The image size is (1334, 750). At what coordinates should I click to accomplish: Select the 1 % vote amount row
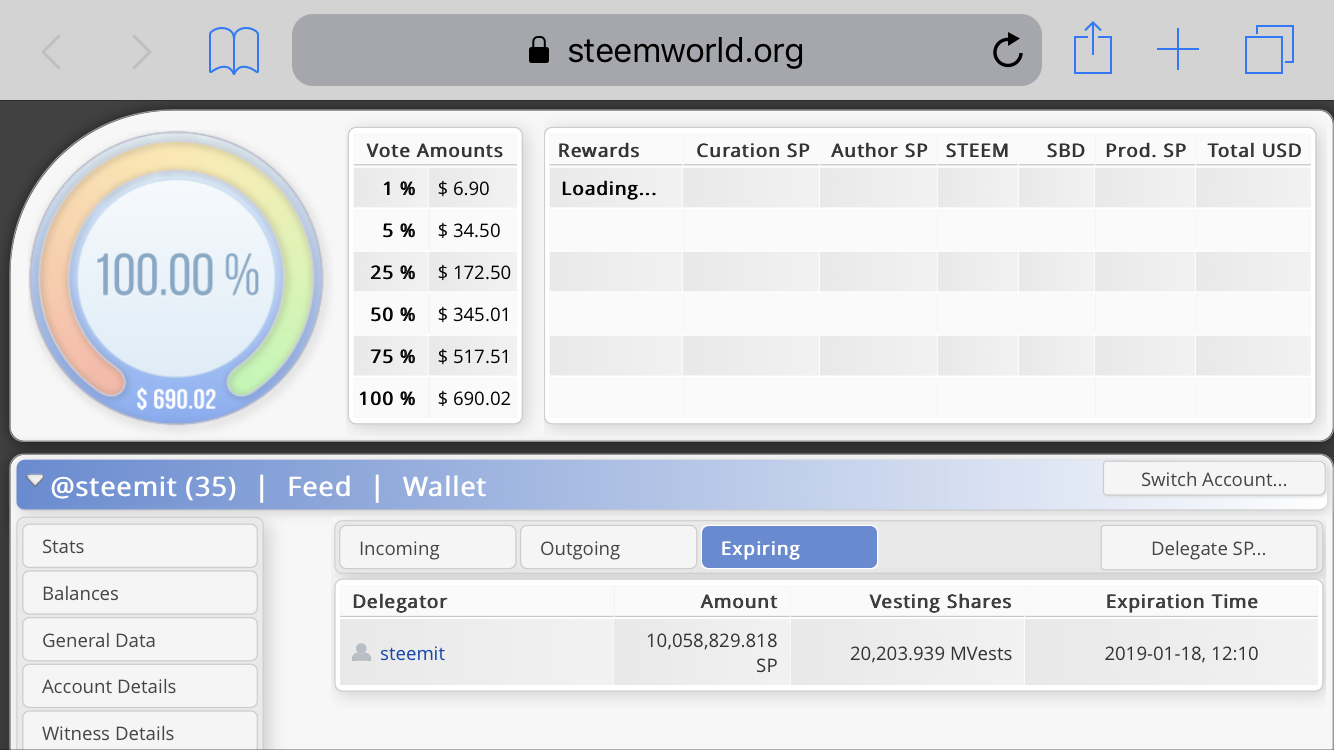435,188
